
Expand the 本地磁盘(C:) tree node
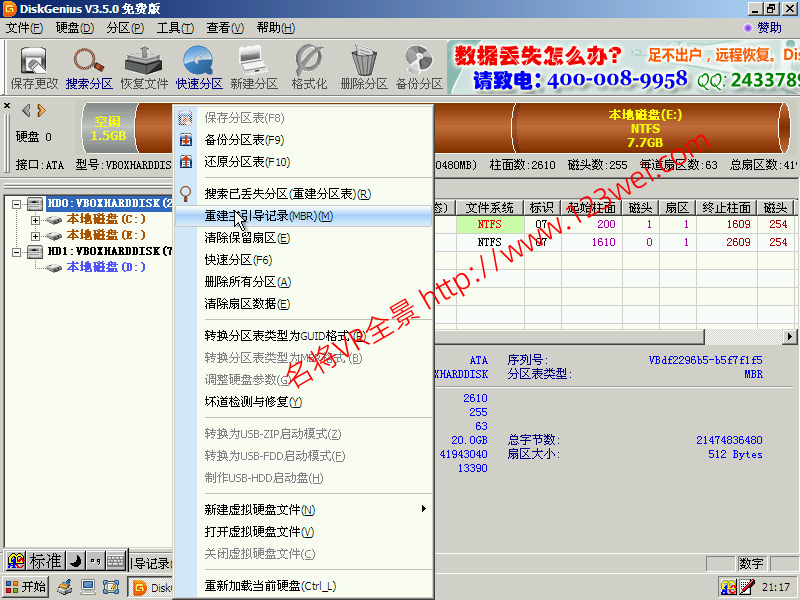[x=36, y=219]
